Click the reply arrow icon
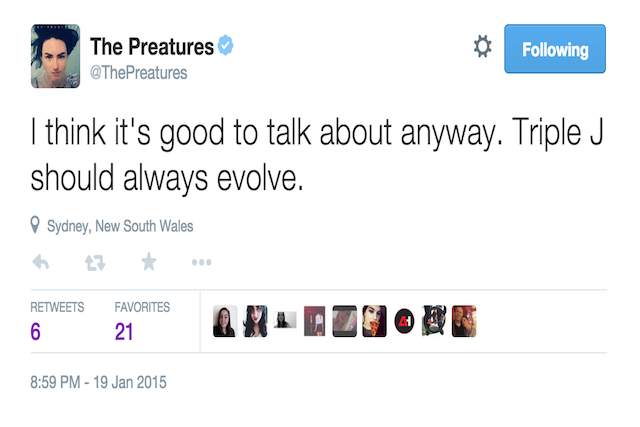The width and height of the screenshot is (640, 427). 41,262
